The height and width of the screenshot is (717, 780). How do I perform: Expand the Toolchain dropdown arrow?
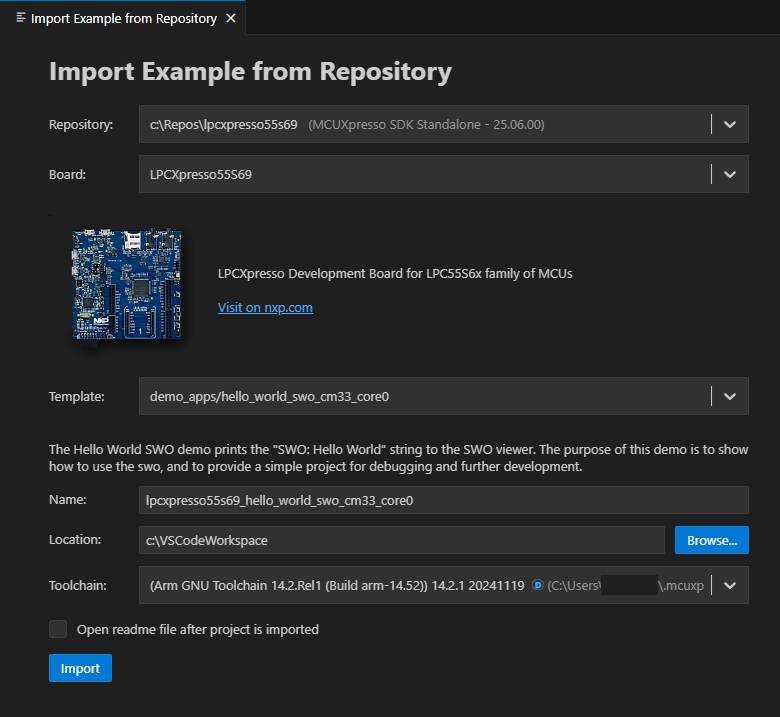(x=730, y=585)
